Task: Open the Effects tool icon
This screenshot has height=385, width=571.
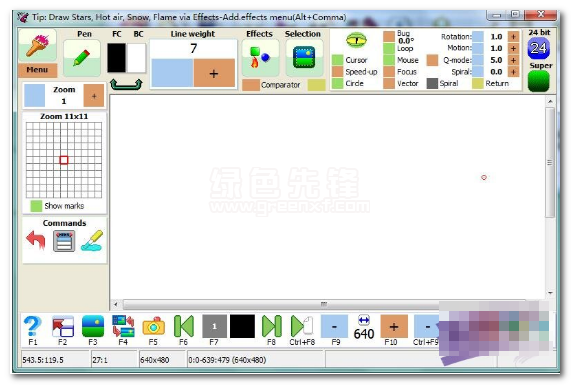Action: [260, 58]
